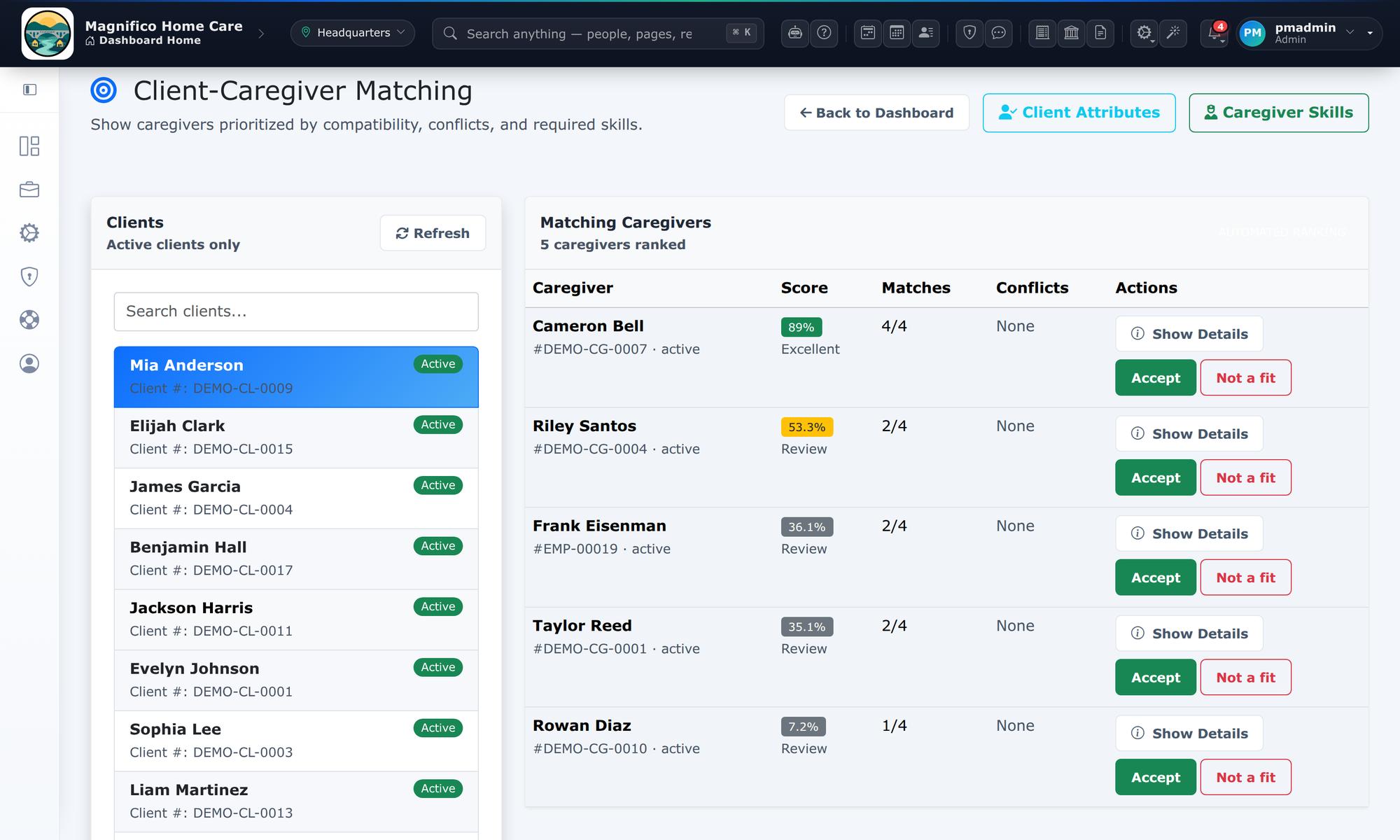Accept Rowan Diaz as caregiver

(1155, 777)
